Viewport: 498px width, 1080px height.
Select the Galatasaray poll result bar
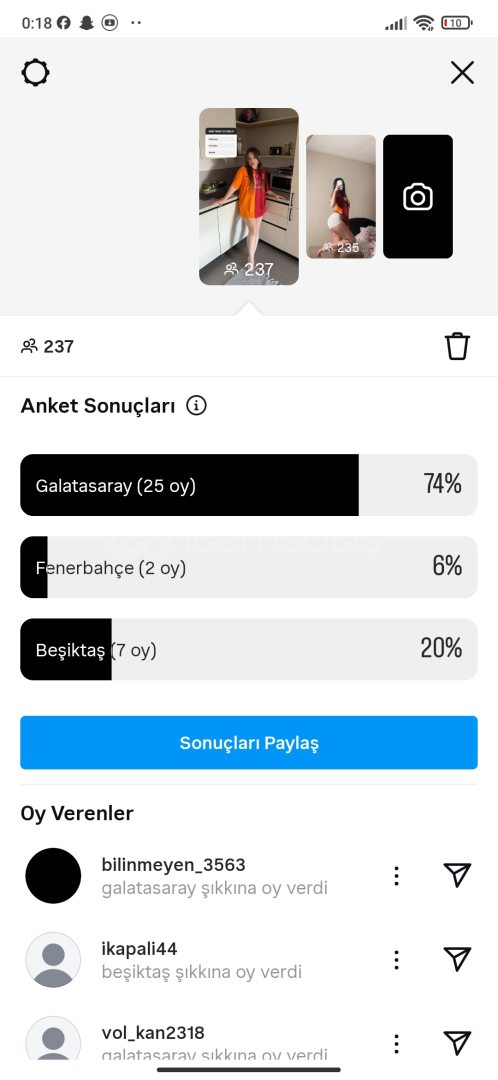(249, 485)
